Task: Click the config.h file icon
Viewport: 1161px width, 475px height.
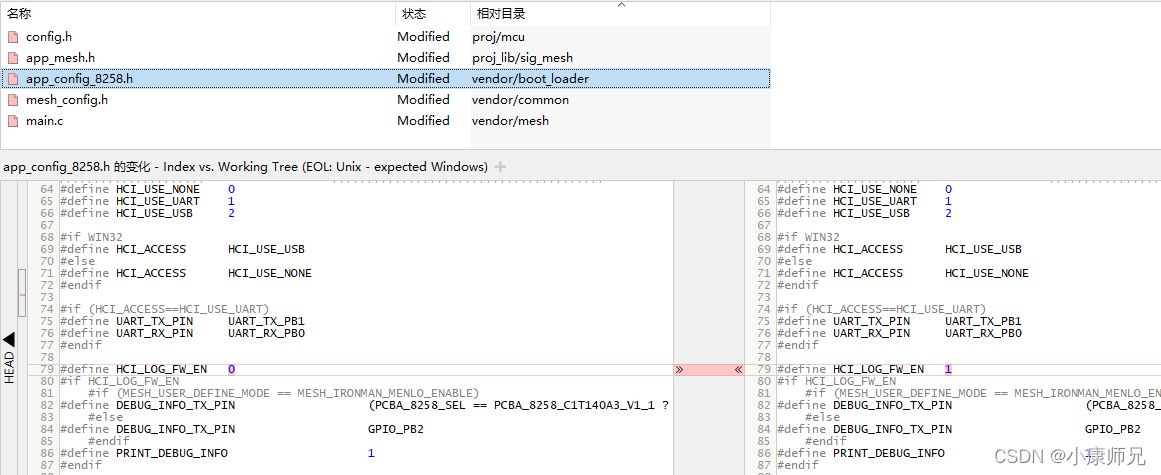Action: (13, 36)
